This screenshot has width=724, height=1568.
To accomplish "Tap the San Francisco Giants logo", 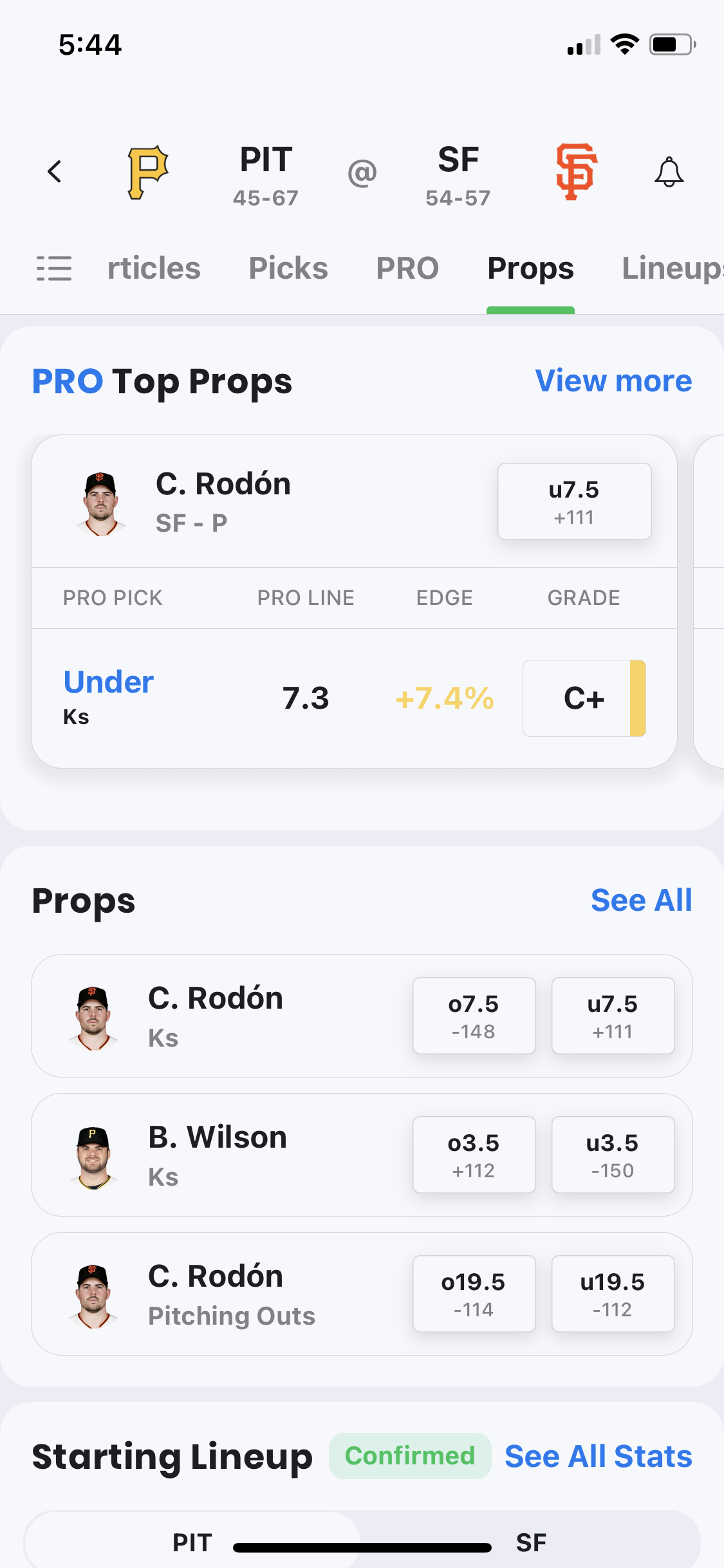I will 576,172.
